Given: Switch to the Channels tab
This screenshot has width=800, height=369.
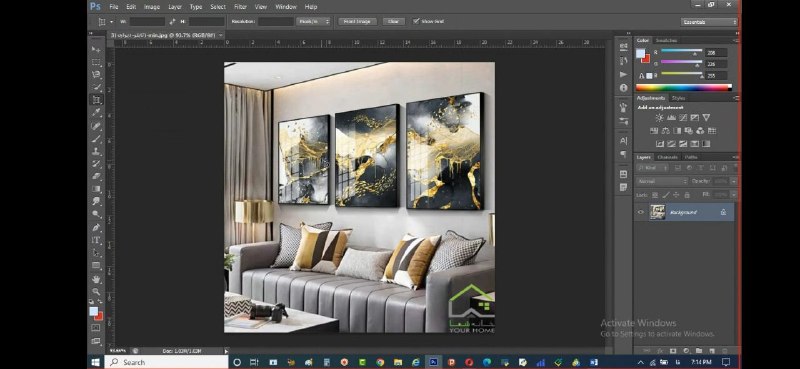Looking at the screenshot, I should click(667, 157).
